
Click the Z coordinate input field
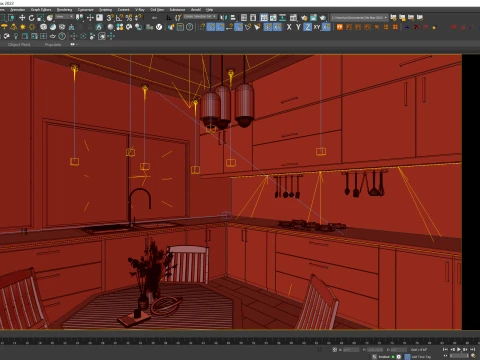pyautogui.click(x=399, y=350)
